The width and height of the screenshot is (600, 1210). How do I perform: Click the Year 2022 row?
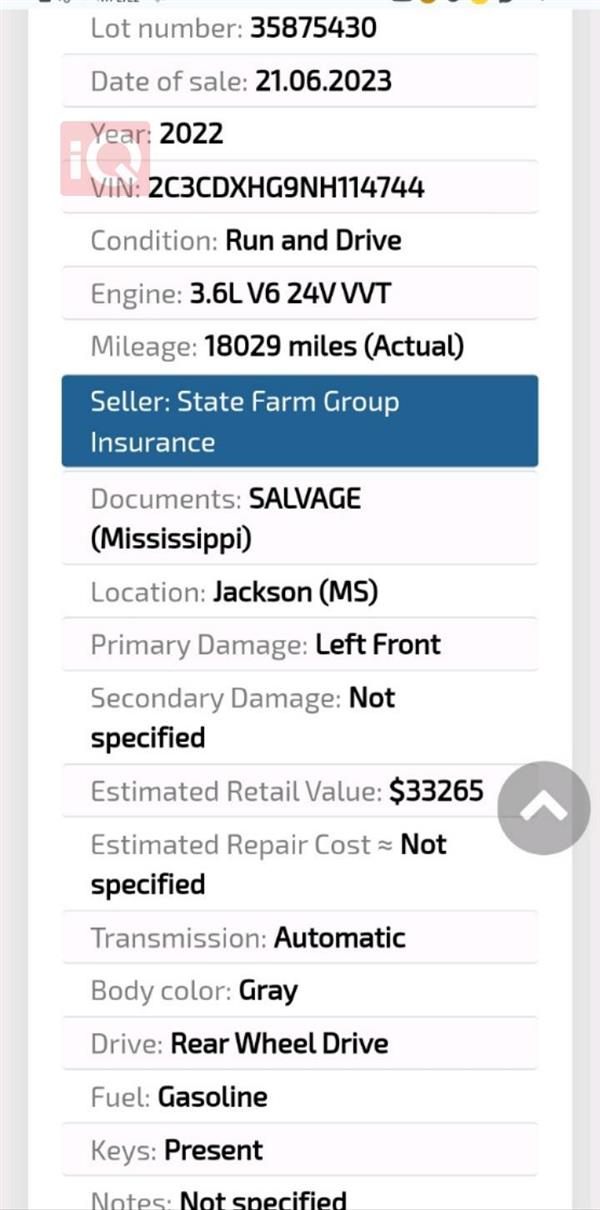tap(300, 134)
